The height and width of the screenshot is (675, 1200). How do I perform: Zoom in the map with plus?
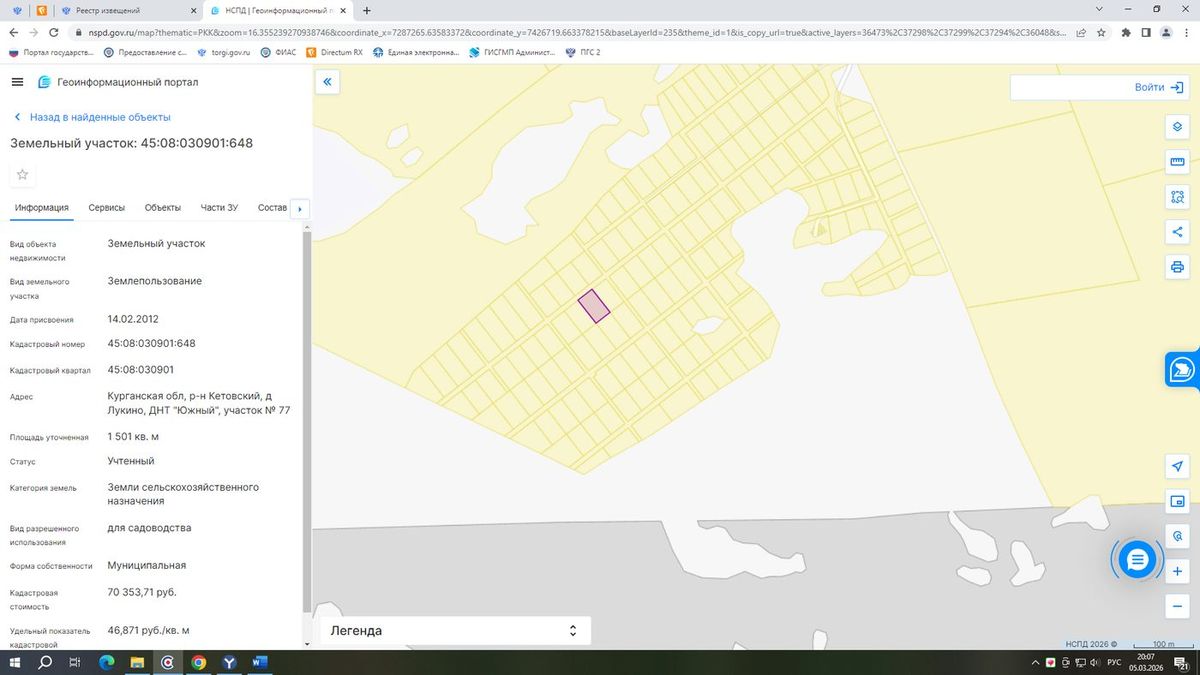1177,571
